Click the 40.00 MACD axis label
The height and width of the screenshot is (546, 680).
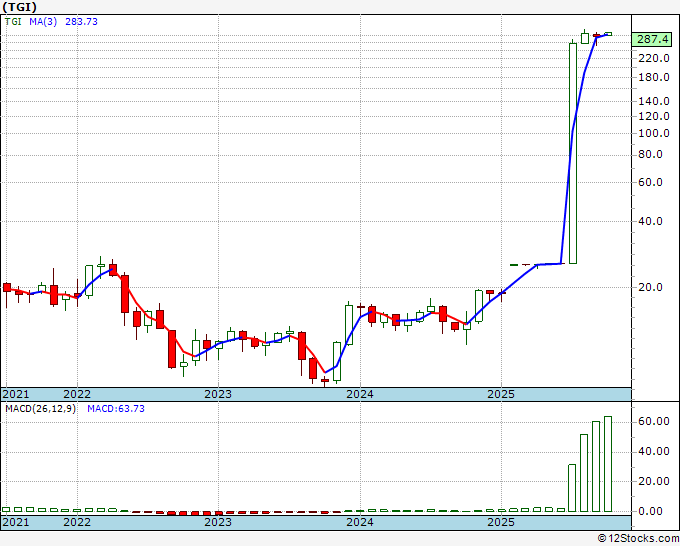coord(654,451)
